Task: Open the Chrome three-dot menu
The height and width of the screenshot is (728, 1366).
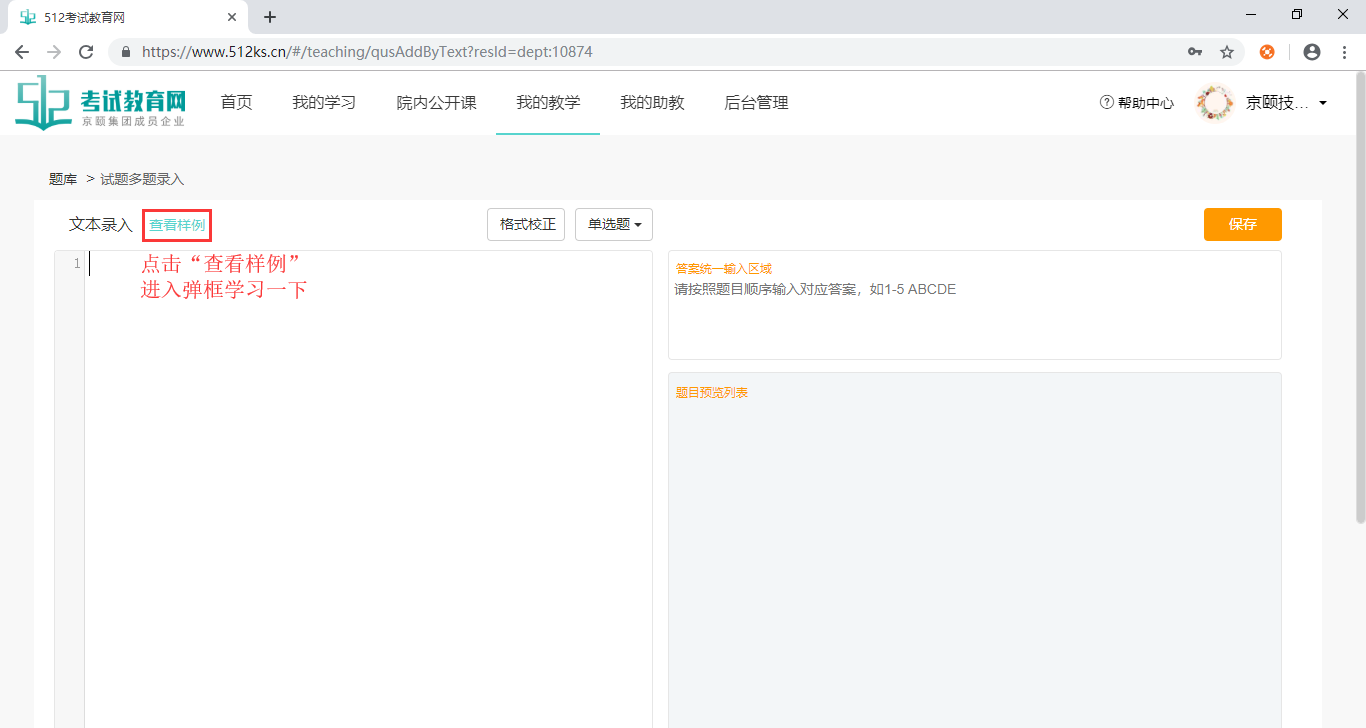Action: pyautogui.click(x=1343, y=52)
